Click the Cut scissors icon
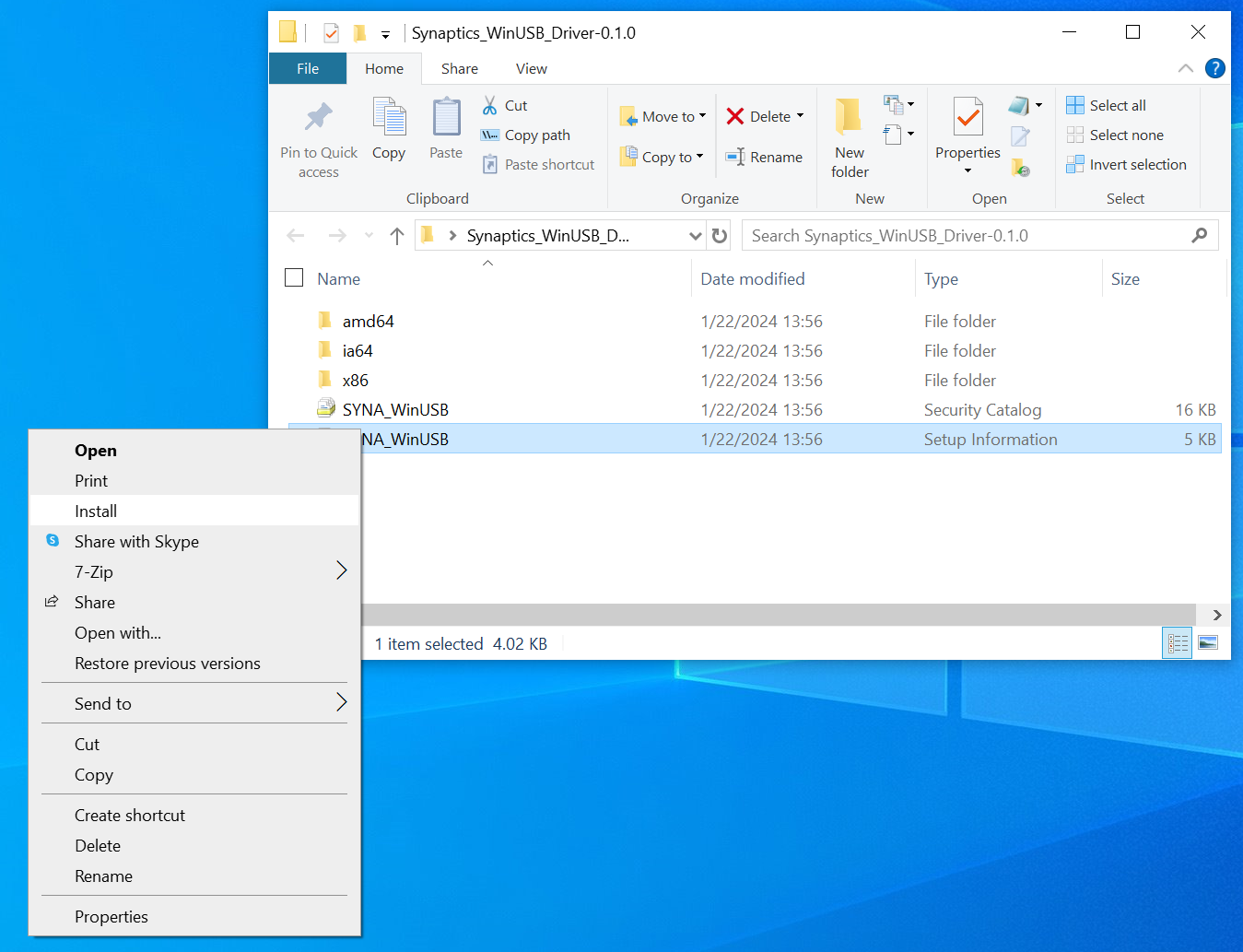This screenshot has height=952, width=1243. tap(490, 106)
